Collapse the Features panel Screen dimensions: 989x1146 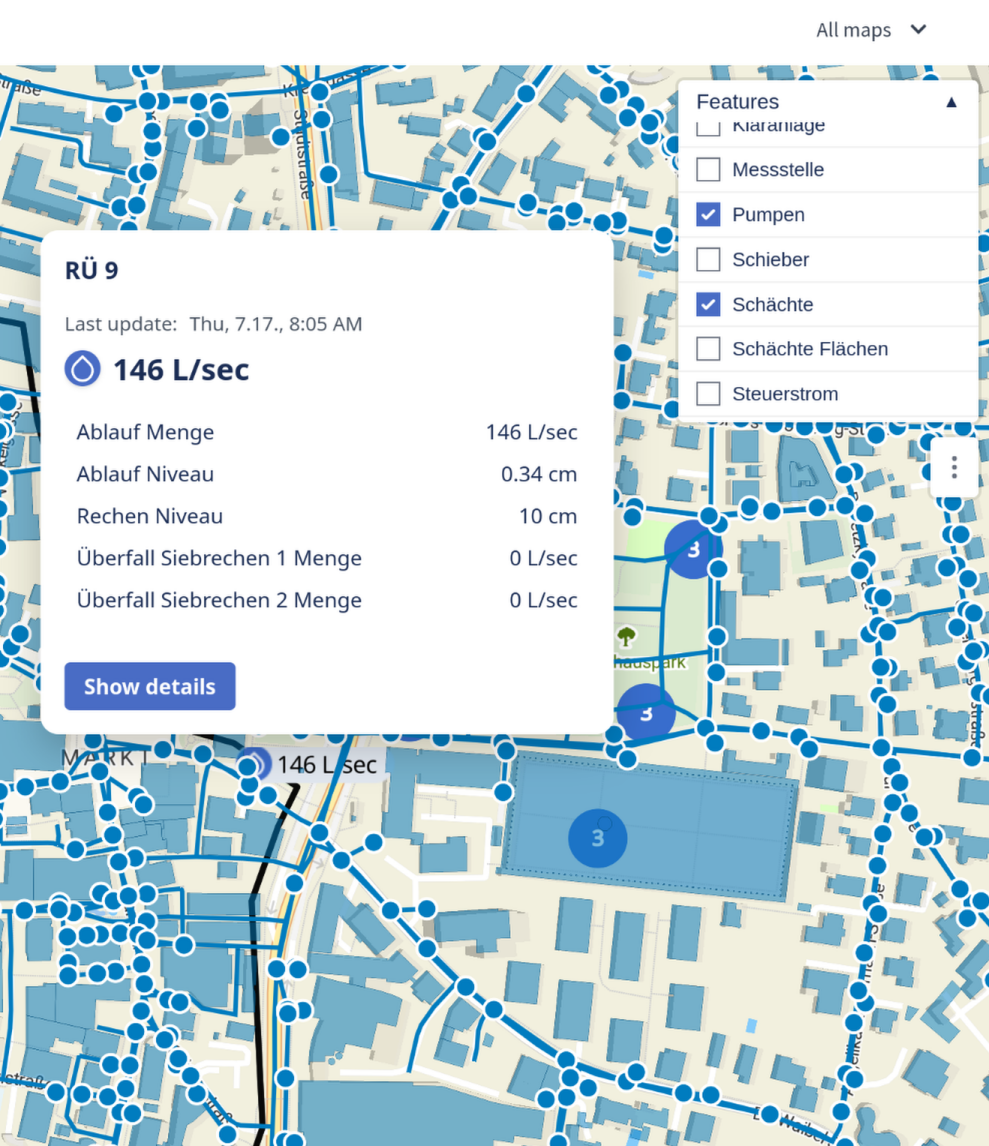pyautogui.click(x=950, y=101)
